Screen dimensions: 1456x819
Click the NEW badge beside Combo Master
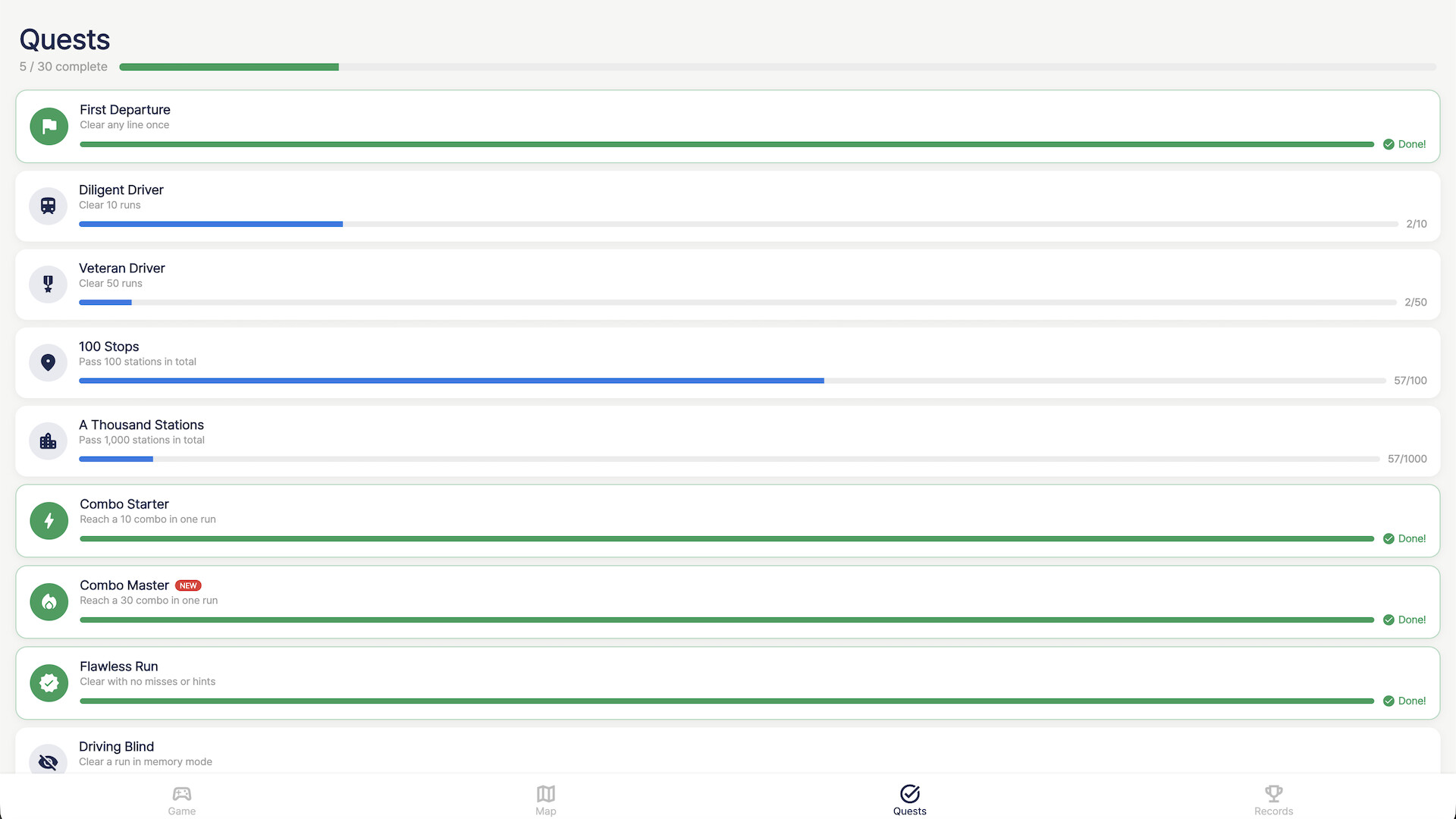point(188,585)
